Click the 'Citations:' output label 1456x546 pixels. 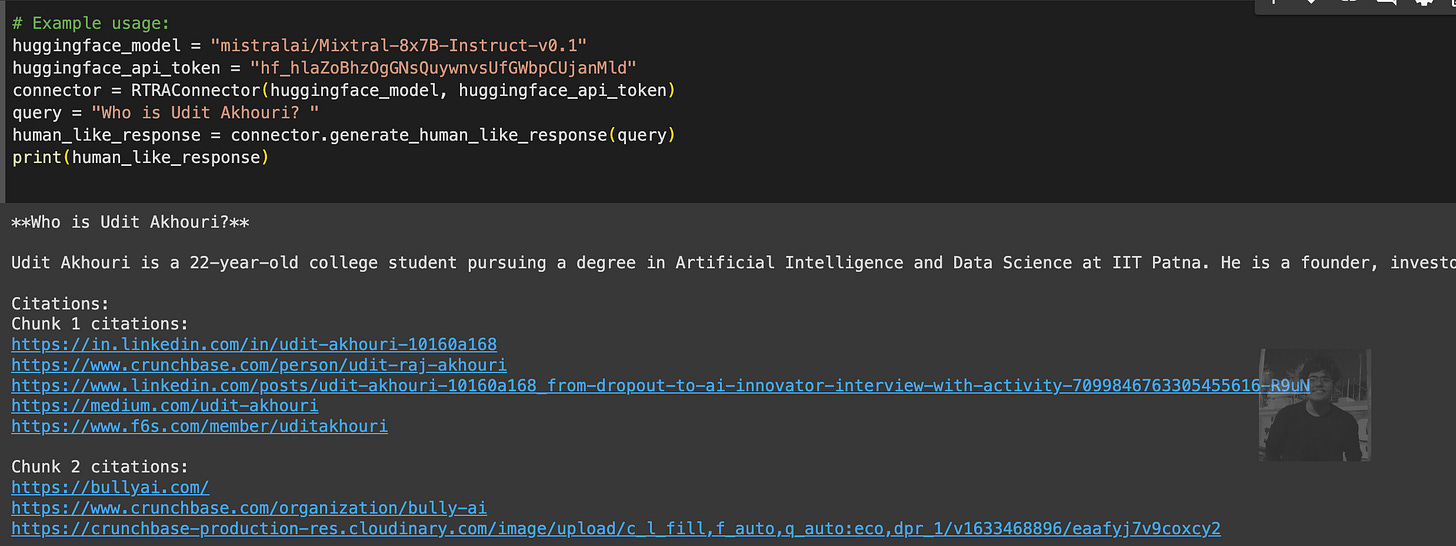[x=60, y=304]
